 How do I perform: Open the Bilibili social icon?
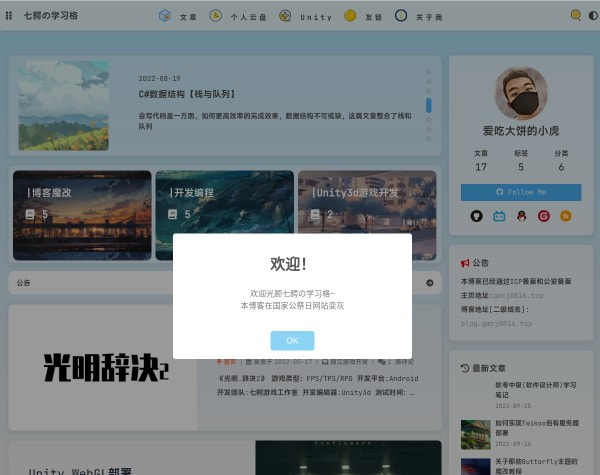point(498,216)
